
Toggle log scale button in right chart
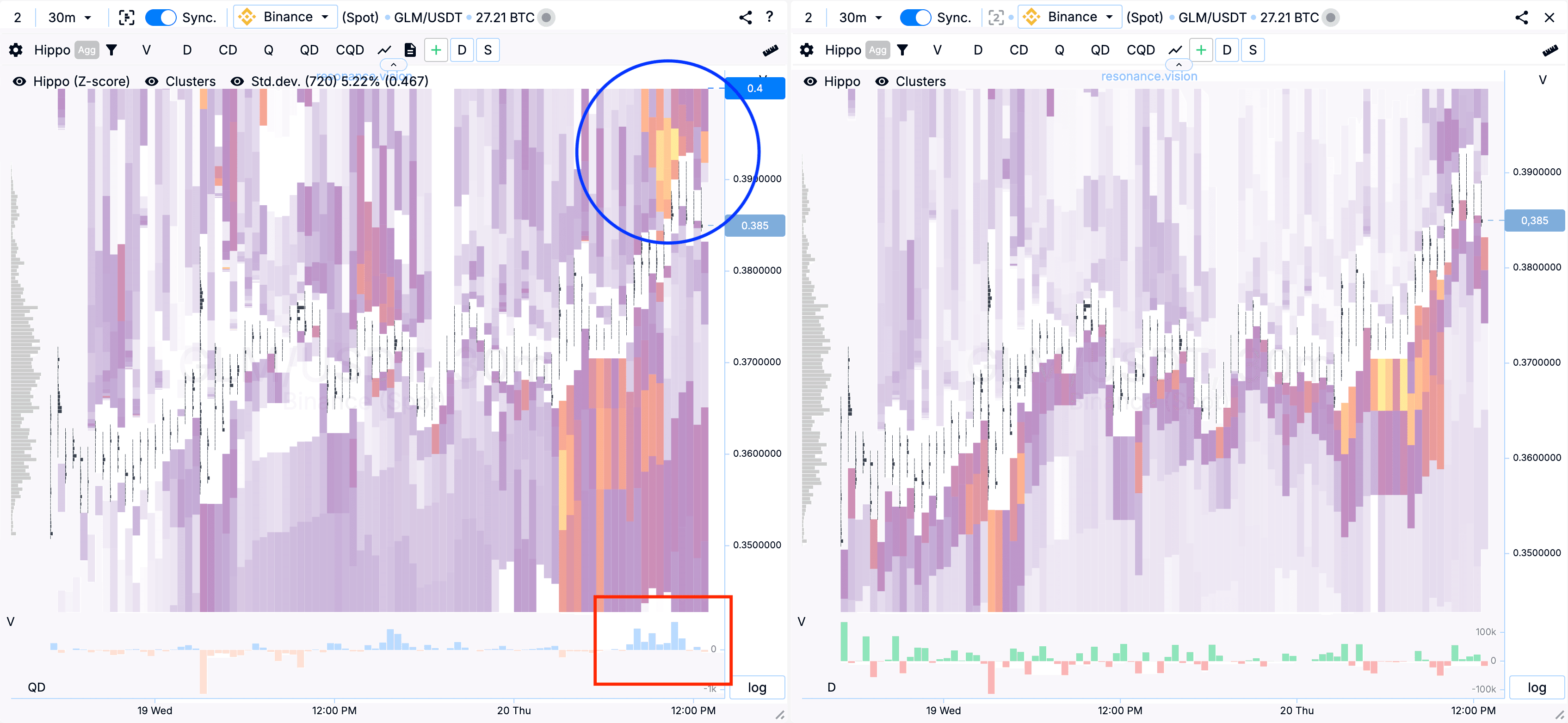(1537, 687)
